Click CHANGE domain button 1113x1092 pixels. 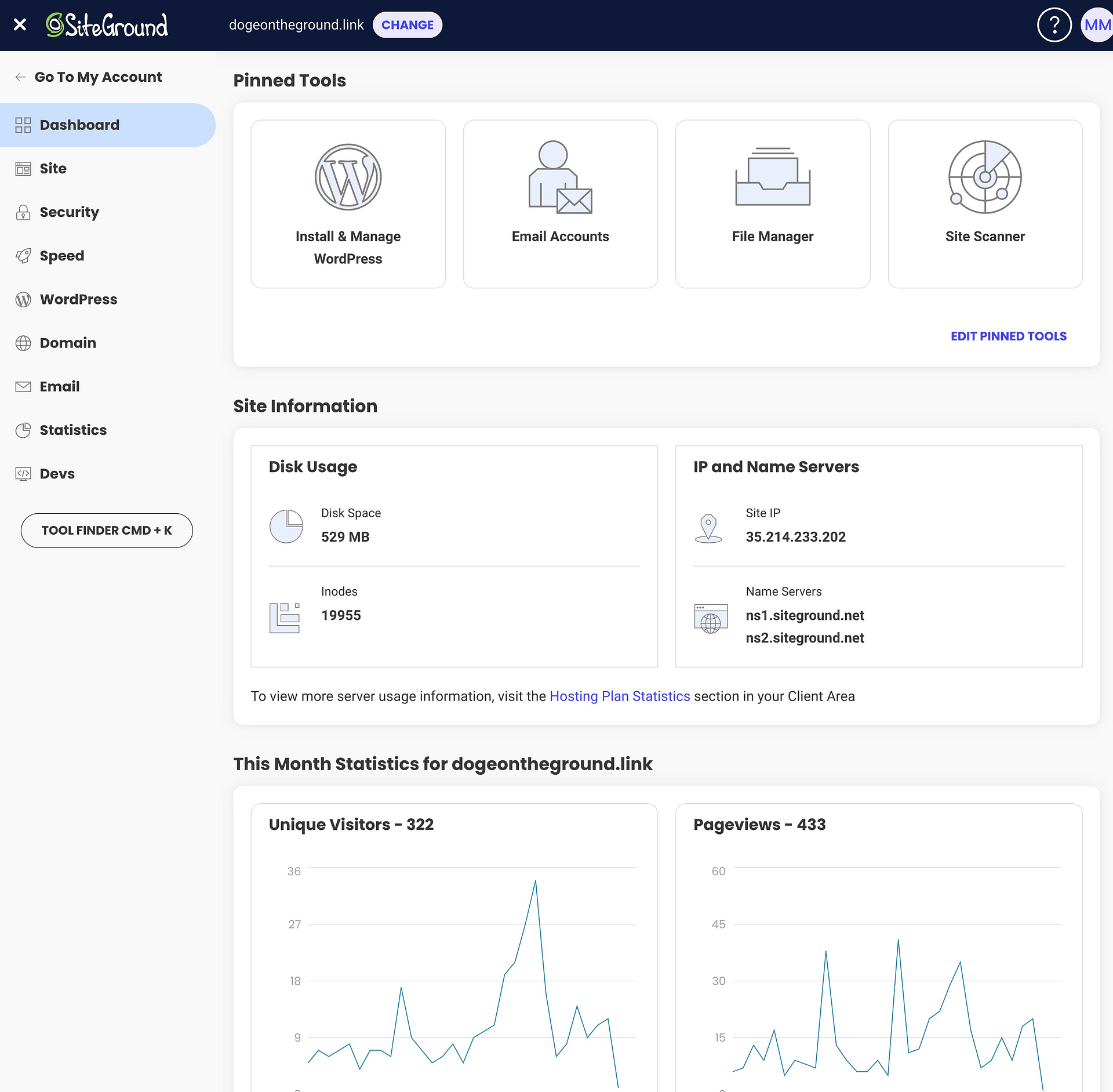406,25
